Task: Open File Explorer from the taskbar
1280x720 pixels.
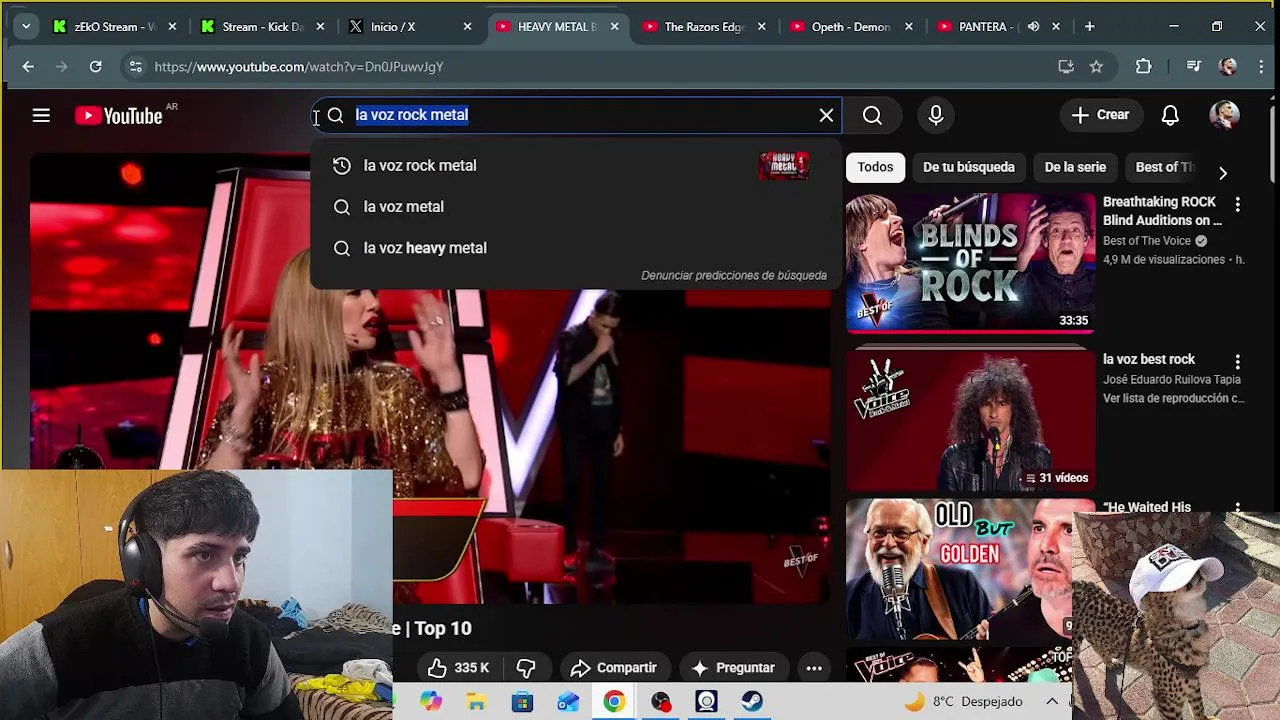Action: [x=476, y=701]
